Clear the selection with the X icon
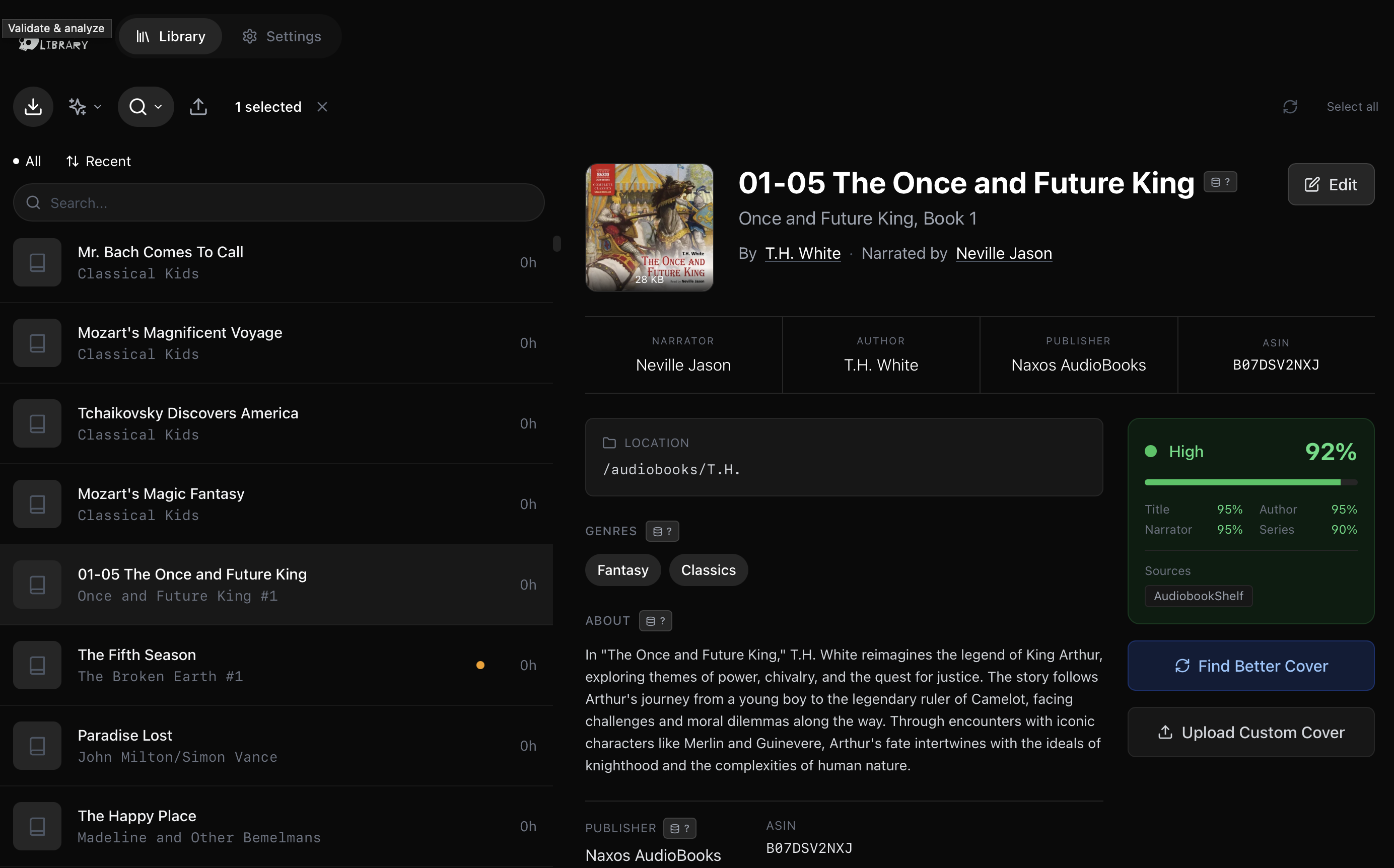Image resolution: width=1394 pixels, height=868 pixels. 322,107
